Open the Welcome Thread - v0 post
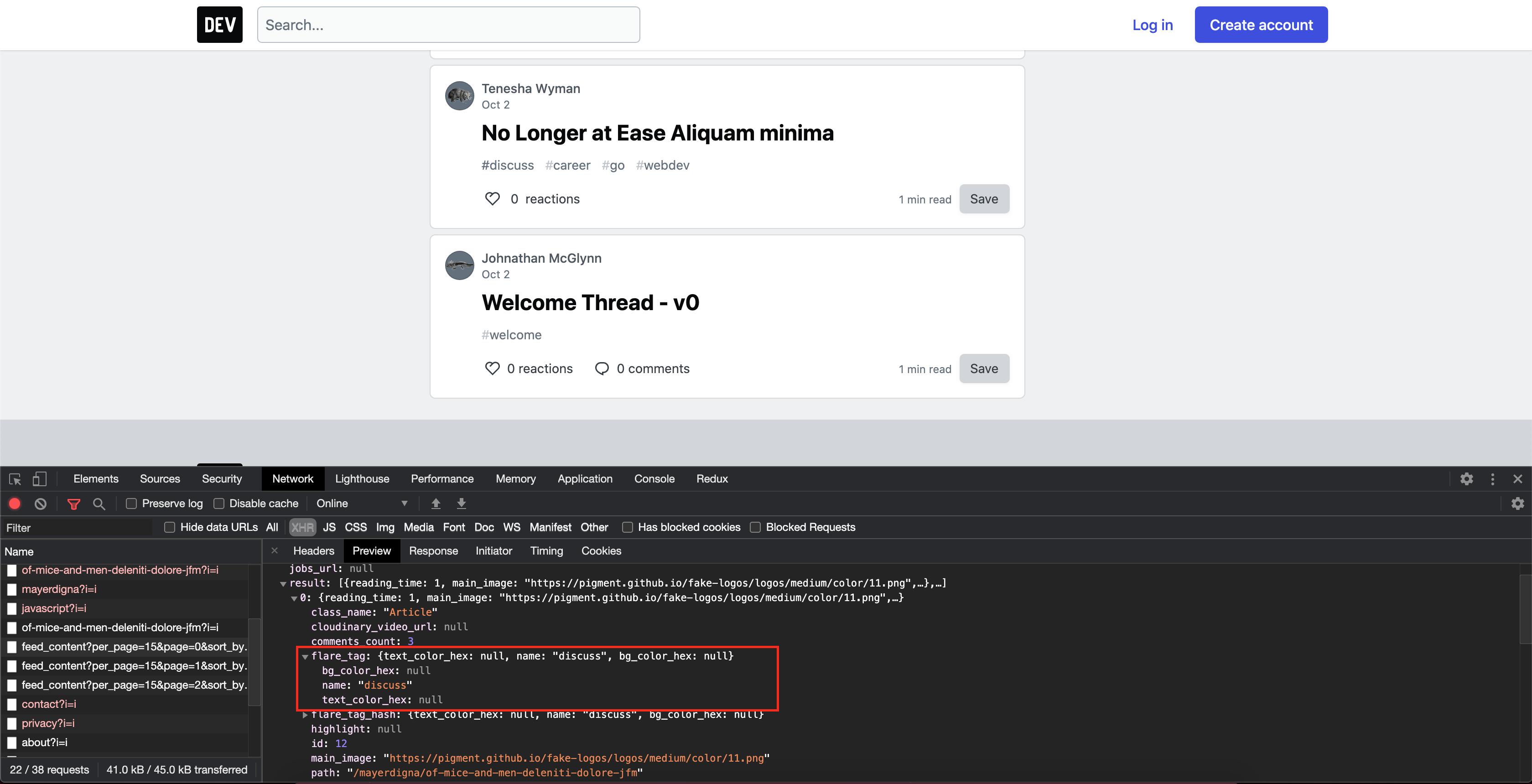Viewport: 1532px width, 784px height. (590, 303)
